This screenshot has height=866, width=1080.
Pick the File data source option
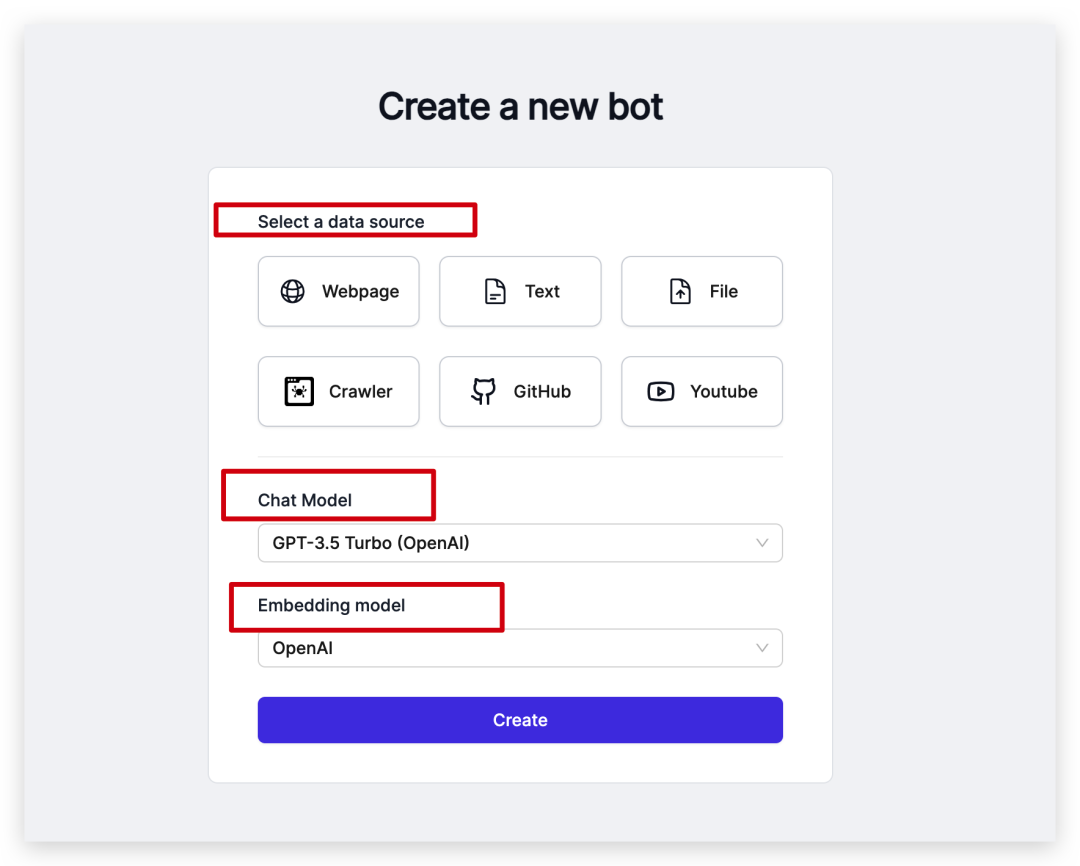pos(723,291)
